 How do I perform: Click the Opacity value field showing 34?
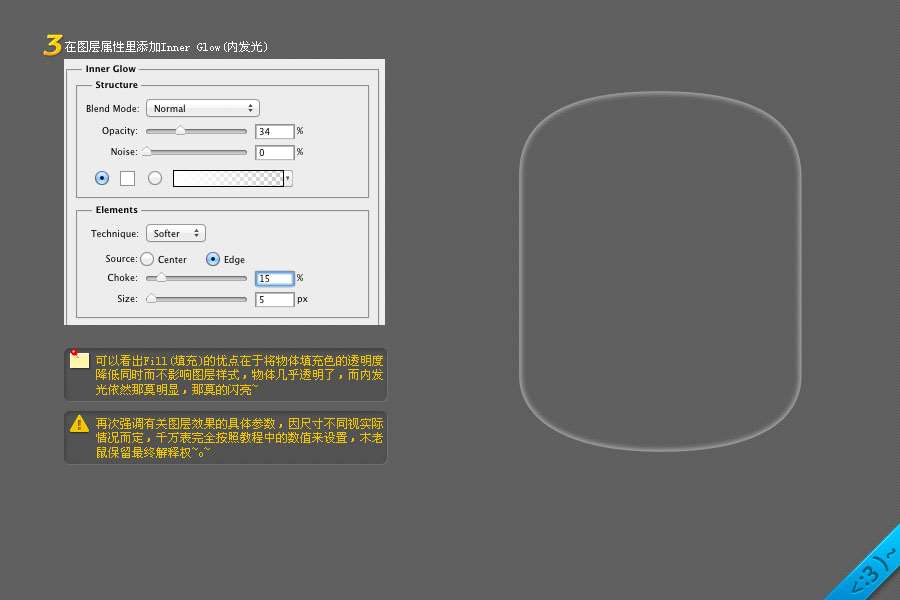click(x=274, y=131)
